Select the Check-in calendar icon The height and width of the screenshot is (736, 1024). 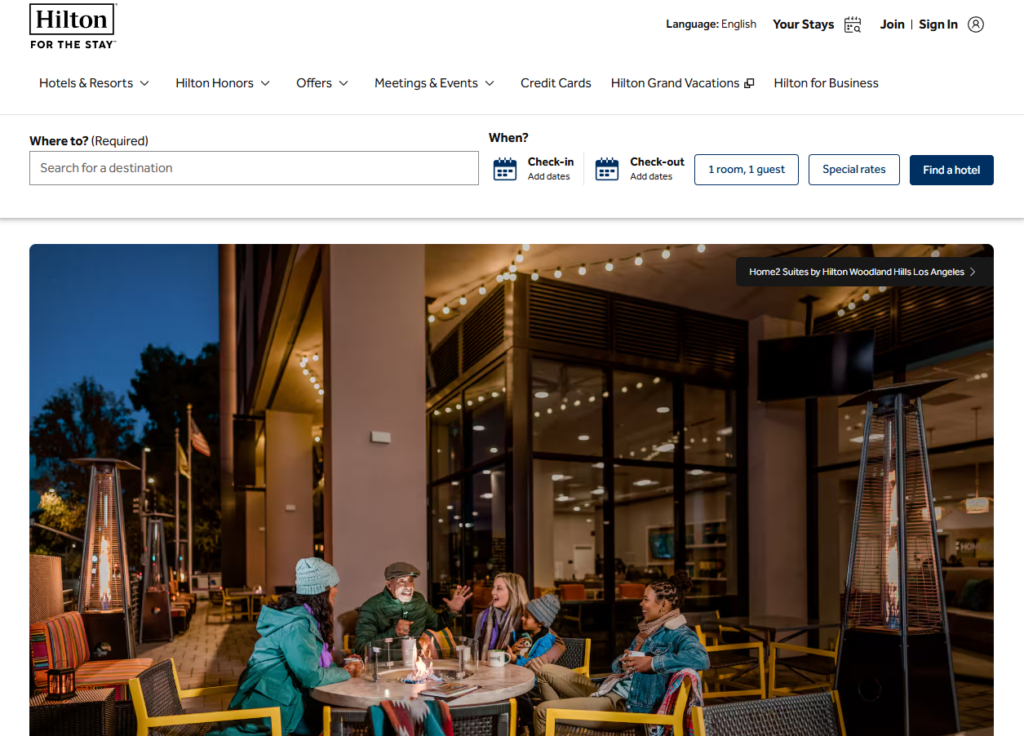[505, 169]
